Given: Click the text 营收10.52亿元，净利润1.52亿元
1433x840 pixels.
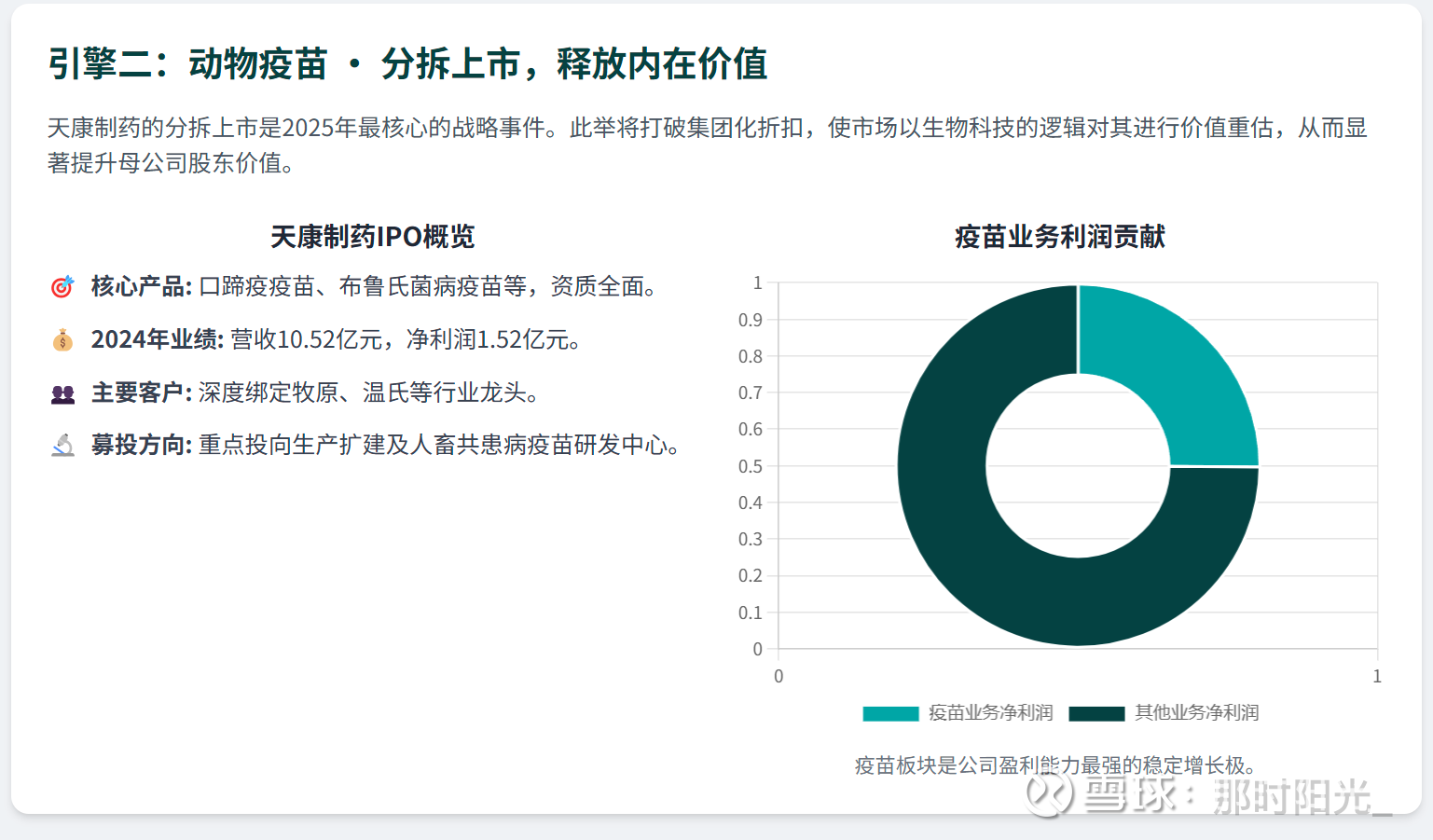Looking at the screenshot, I should pyautogui.click(x=400, y=340).
